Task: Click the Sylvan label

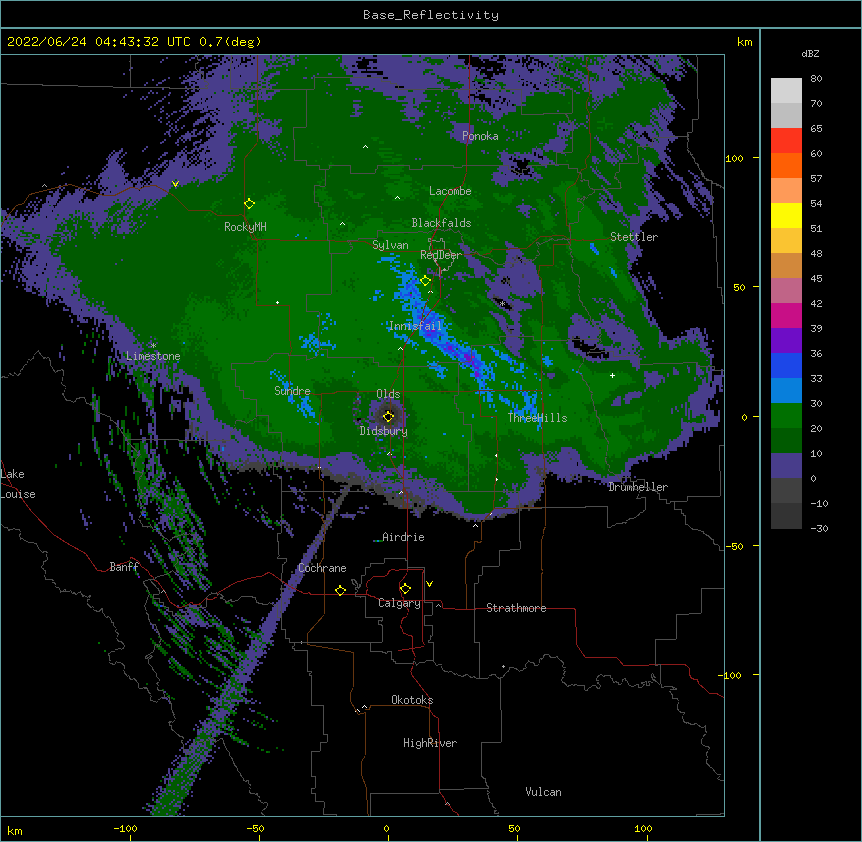Action: tap(390, 245)
